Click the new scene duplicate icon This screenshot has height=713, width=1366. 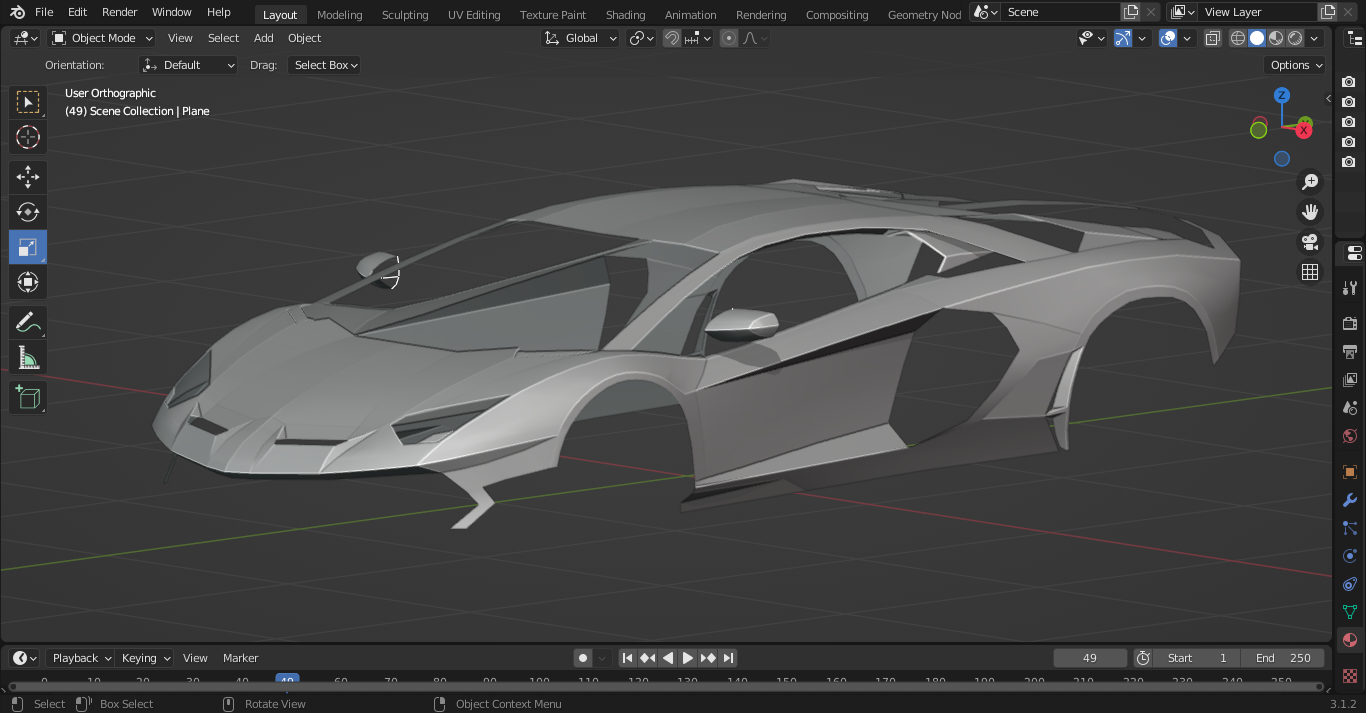coord(1131,12)
